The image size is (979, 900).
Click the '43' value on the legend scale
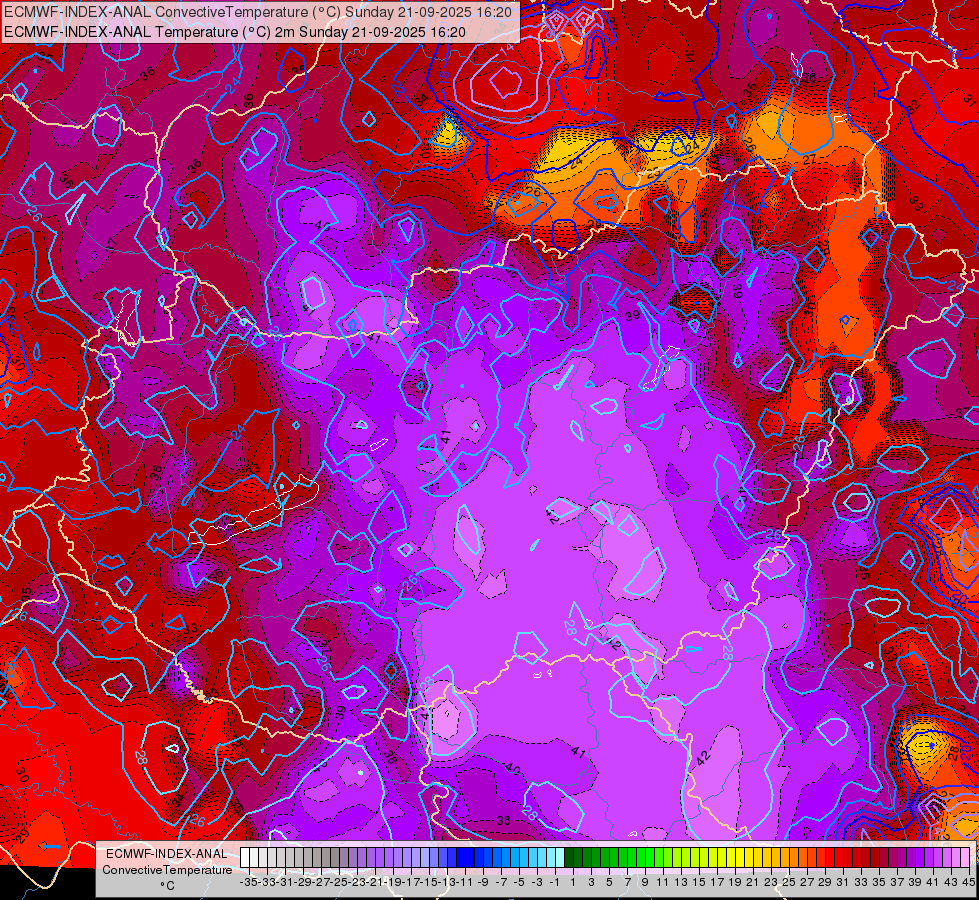click(951, 882)
